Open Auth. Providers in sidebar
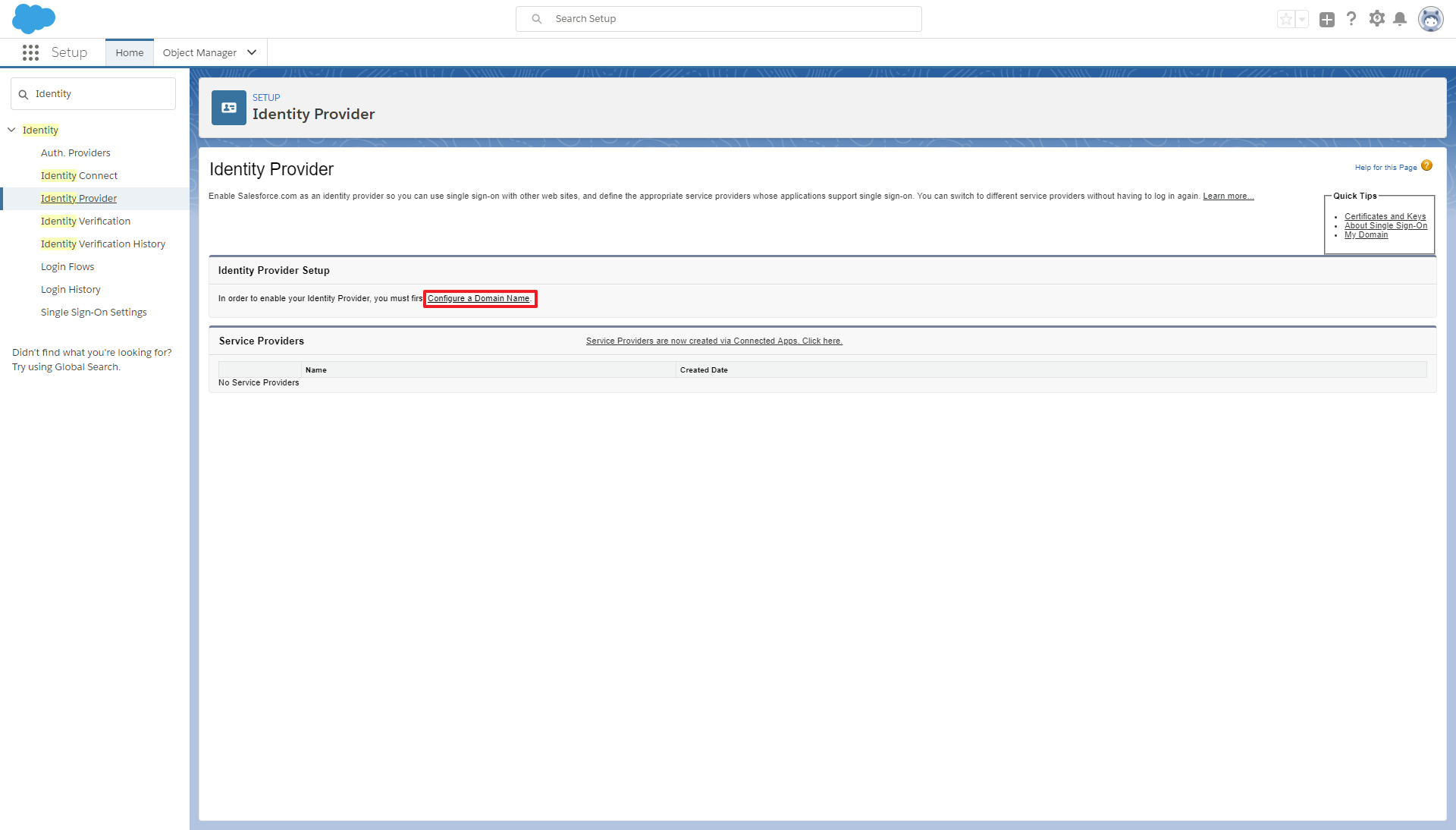Screen dimensions: 1456x830 tap(76, 152)
